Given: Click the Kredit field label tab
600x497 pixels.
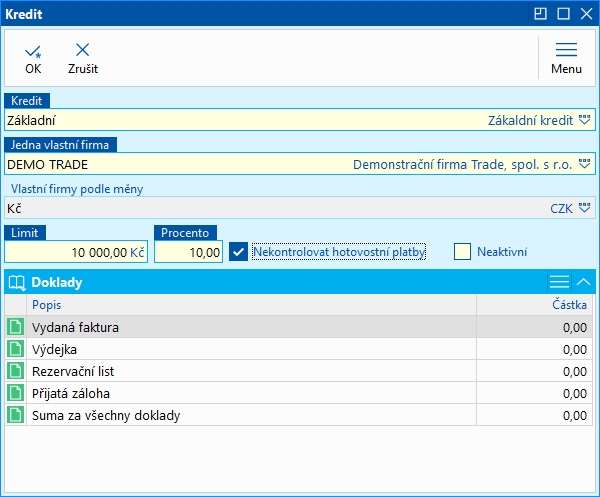Looking at the screenshot, I should [27, 101].
